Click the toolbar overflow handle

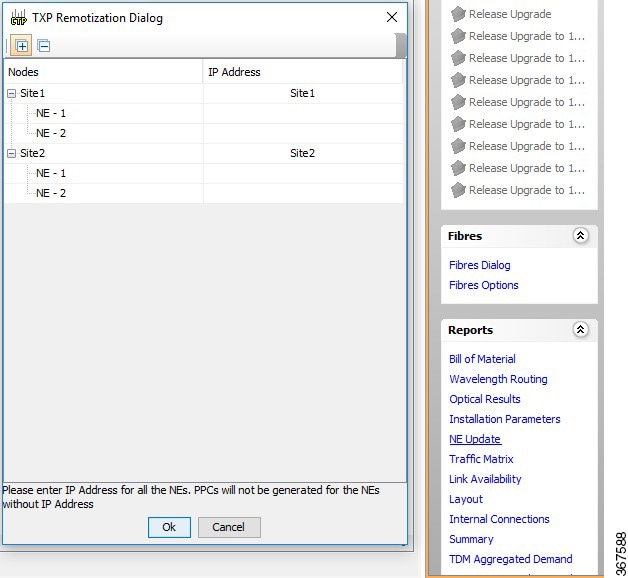400,45
